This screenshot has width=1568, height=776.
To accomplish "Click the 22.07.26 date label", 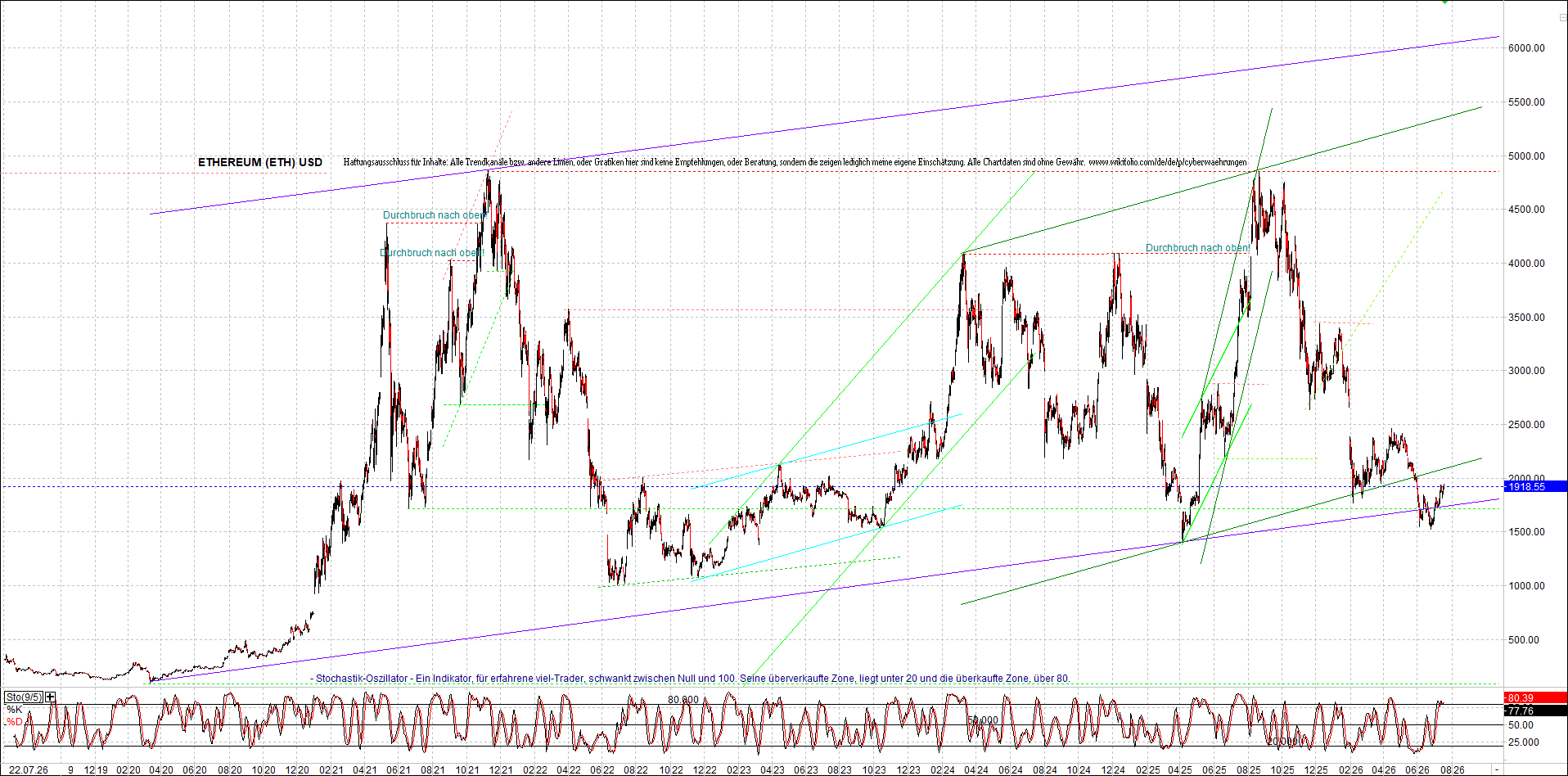I will click(29, 770).
